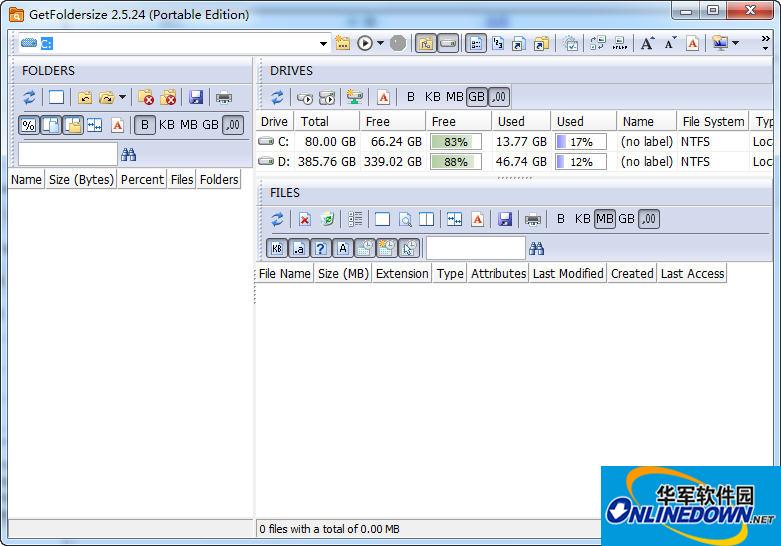Click the folder back arrow icon in FOLDERS

click(x=85, y=97)
